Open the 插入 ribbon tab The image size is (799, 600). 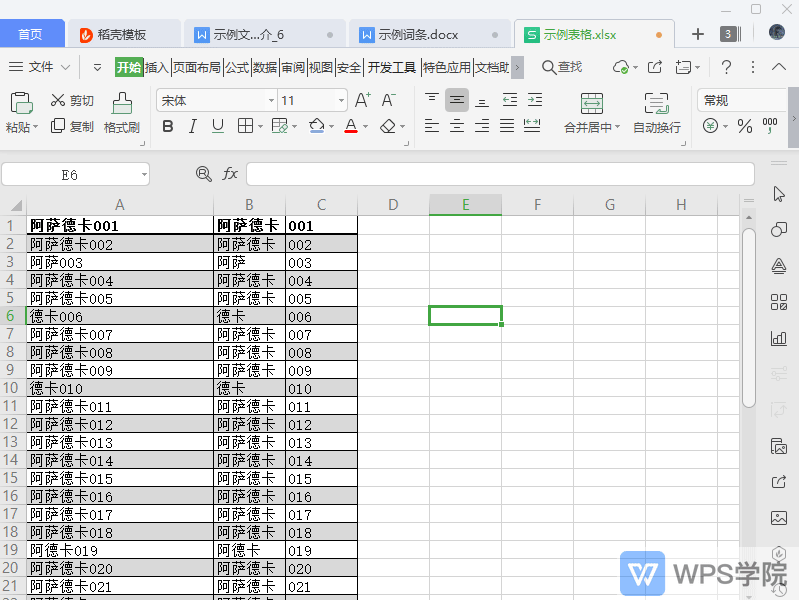157,67
